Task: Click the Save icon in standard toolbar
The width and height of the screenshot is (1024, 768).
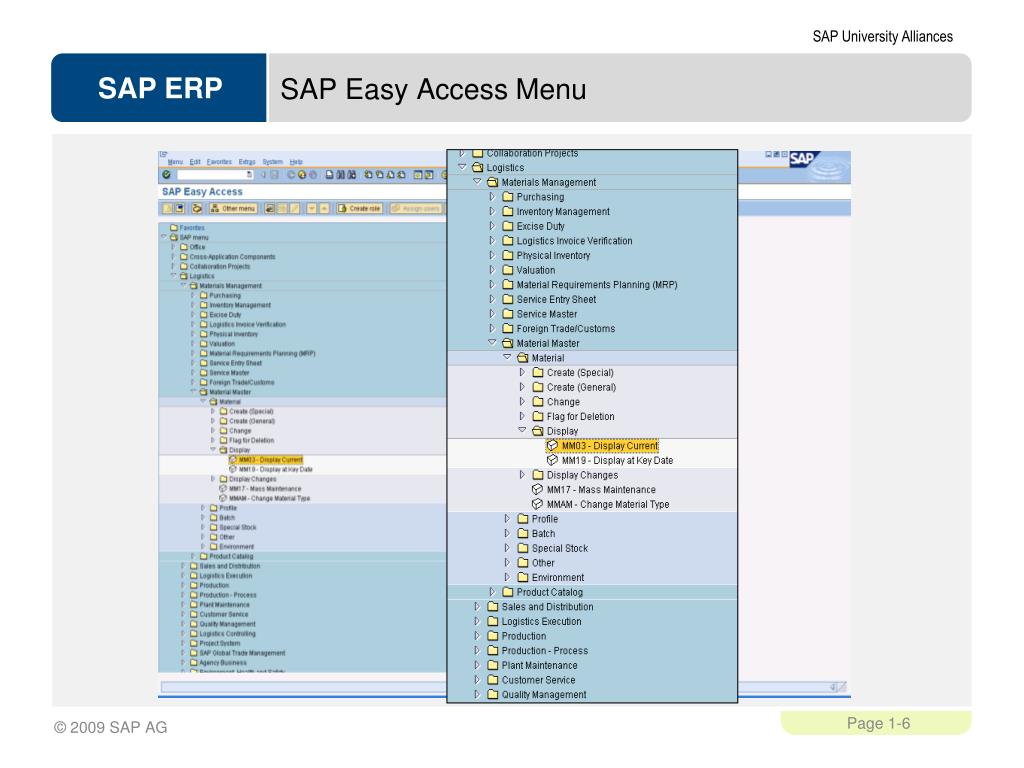Action: (x=274, y=174)
